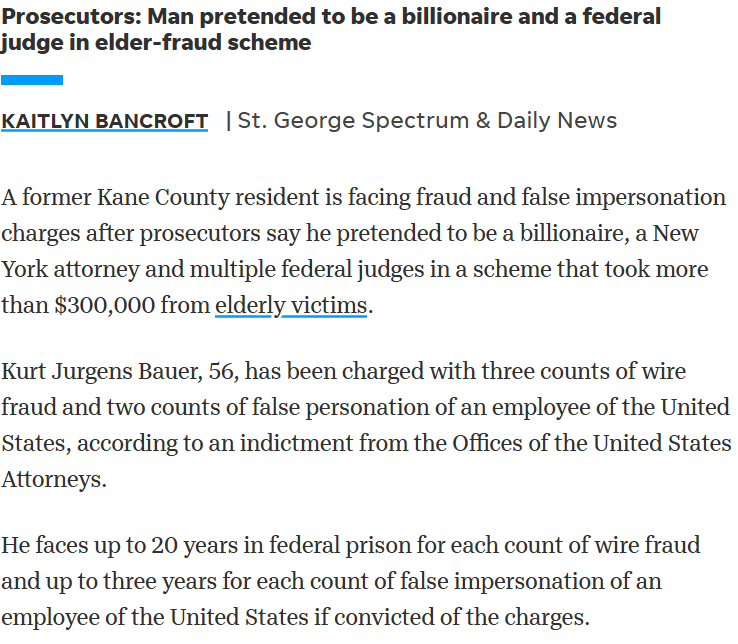Click the '$300,000' amount in first paragraph

(x=104, y=305)
